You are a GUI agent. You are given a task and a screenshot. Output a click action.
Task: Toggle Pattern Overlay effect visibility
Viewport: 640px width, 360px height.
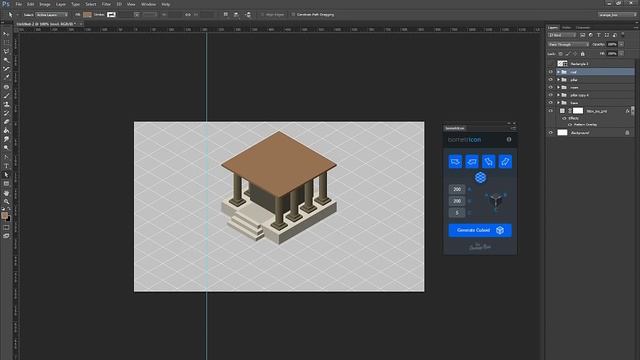click(570, 124)
